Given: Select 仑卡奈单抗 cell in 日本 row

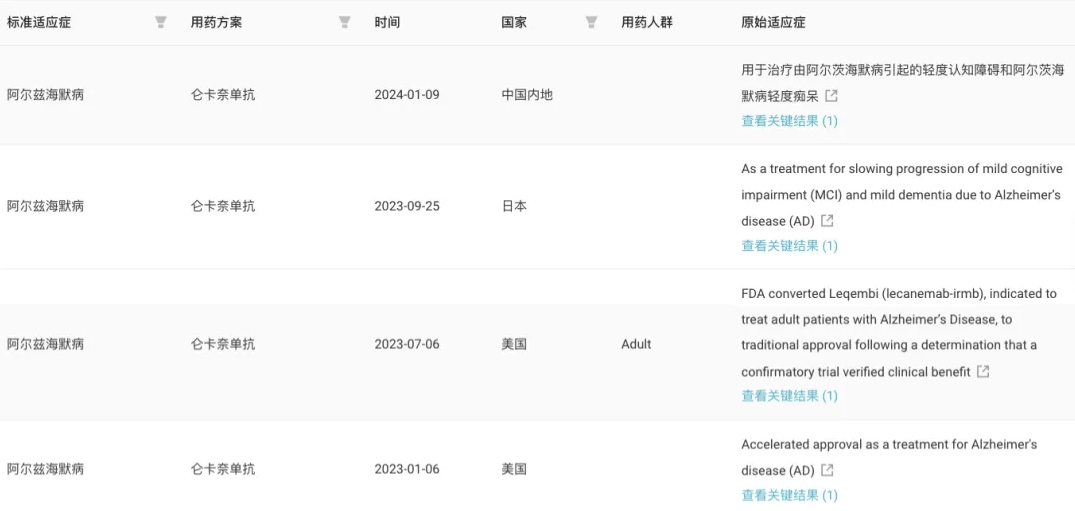Looking at the screenshot, I should click(x=223, y=206).
